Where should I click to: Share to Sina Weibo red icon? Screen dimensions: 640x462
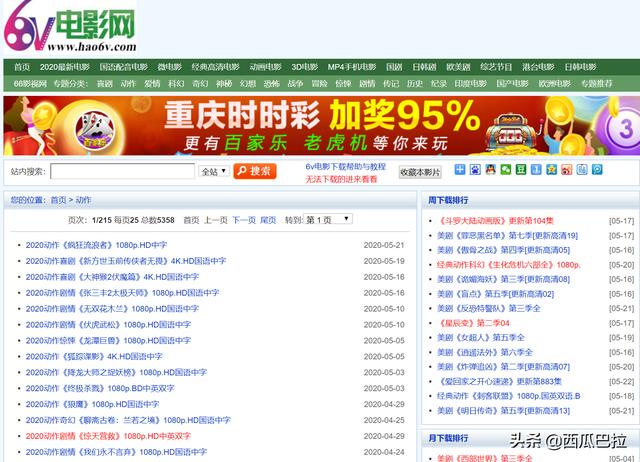click(x=567, y=169)
